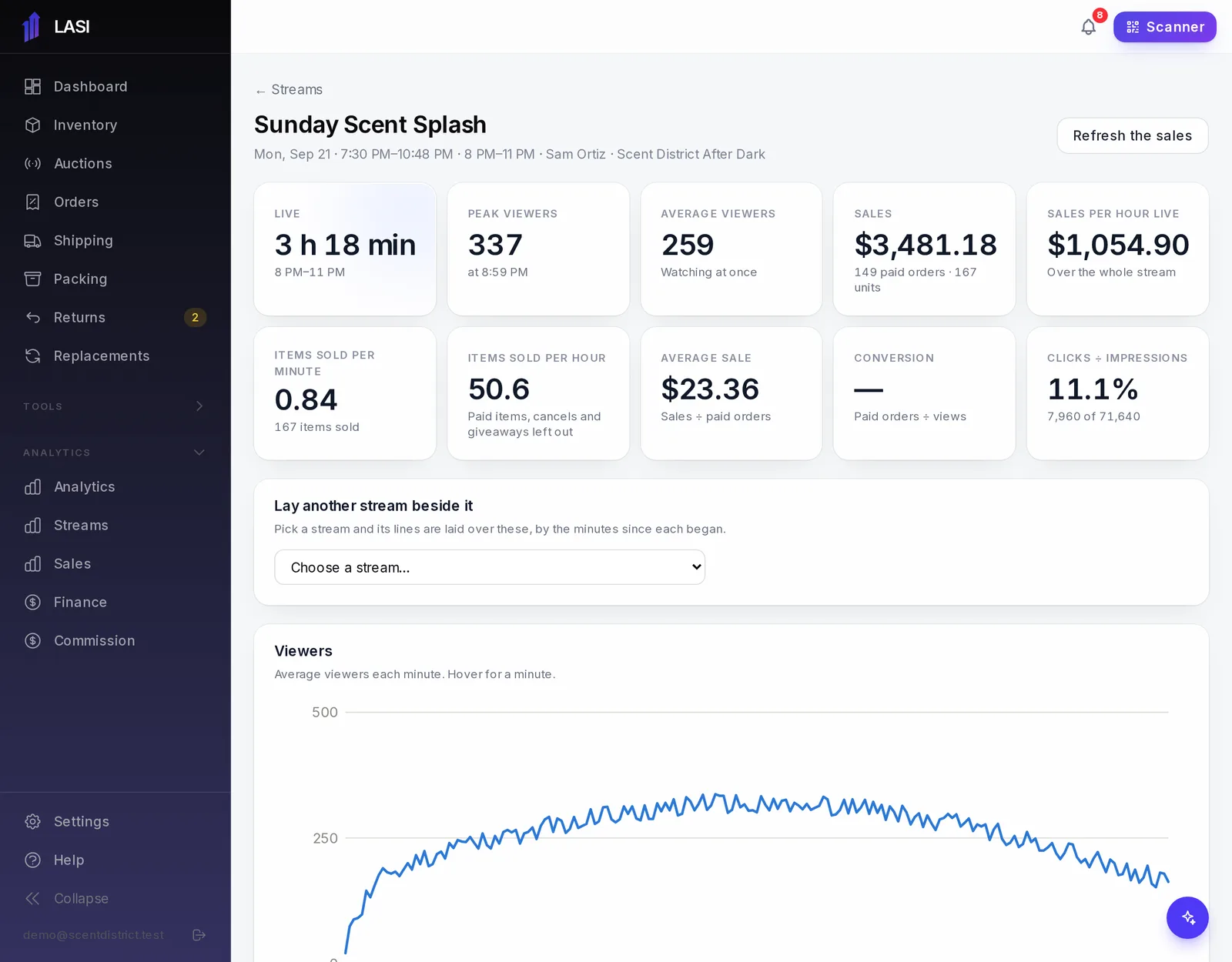Click the LASI logo icon

coord(32,27)
